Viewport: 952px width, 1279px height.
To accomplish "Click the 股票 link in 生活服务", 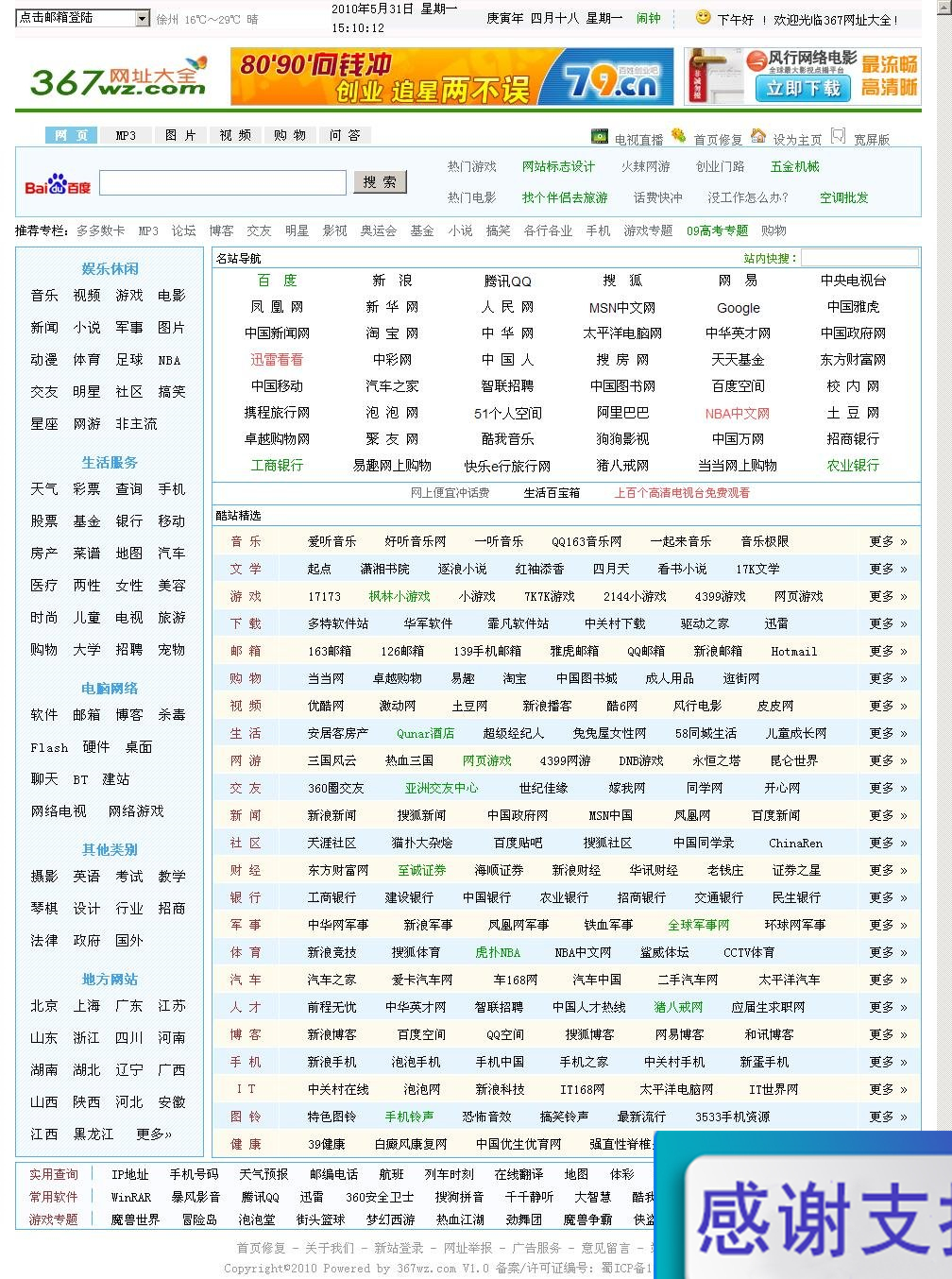I will [x=44, y=521].
